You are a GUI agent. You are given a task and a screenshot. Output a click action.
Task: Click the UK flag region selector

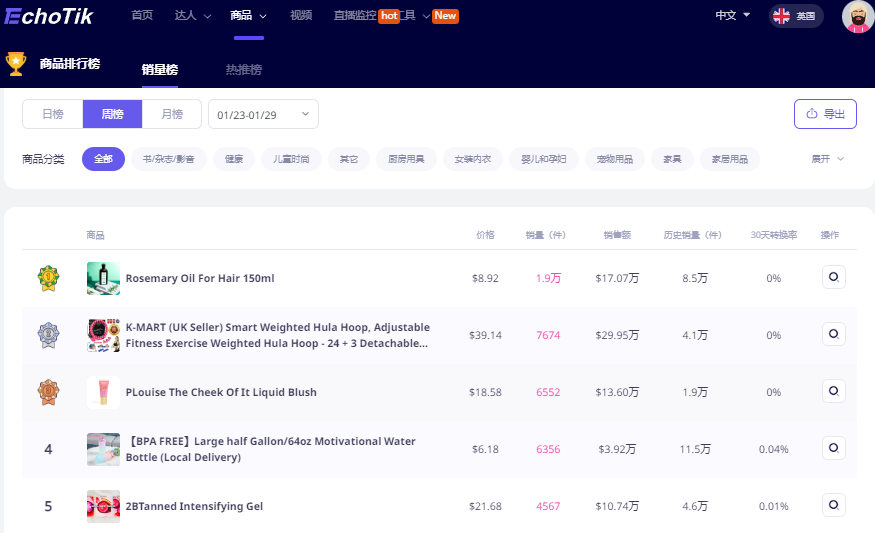click(796, 16)
